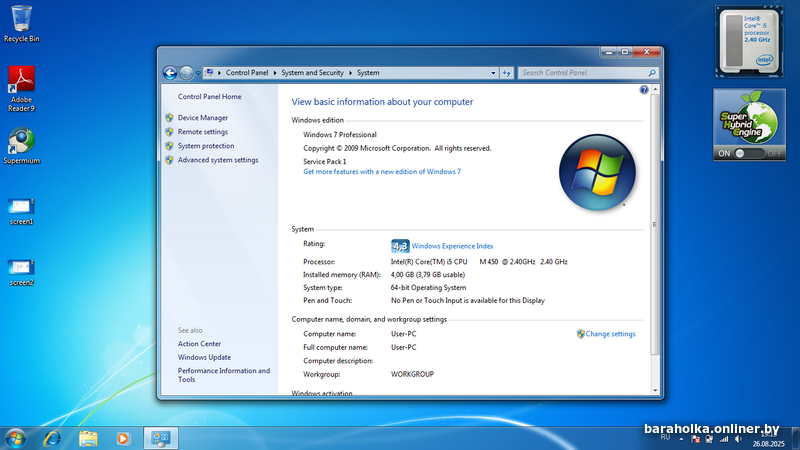Click scrollbar up arrow in System window

click(x=655, y=89)
